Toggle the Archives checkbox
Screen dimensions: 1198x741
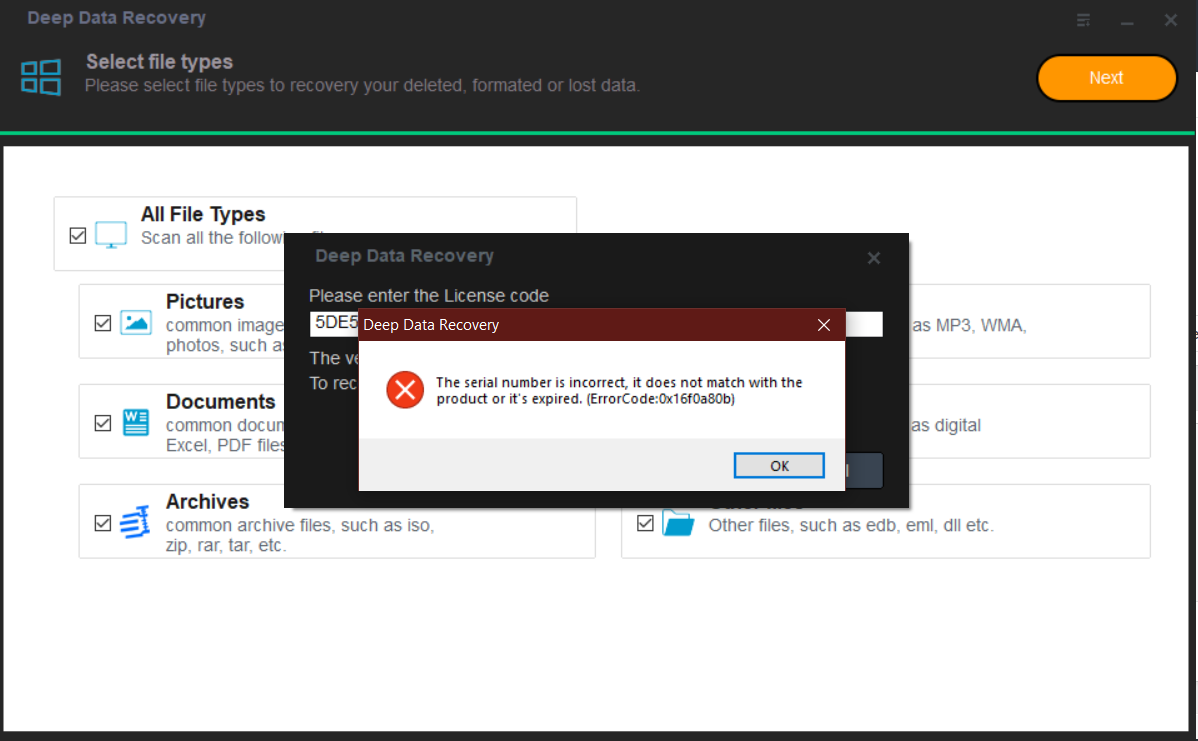[103, 523]
